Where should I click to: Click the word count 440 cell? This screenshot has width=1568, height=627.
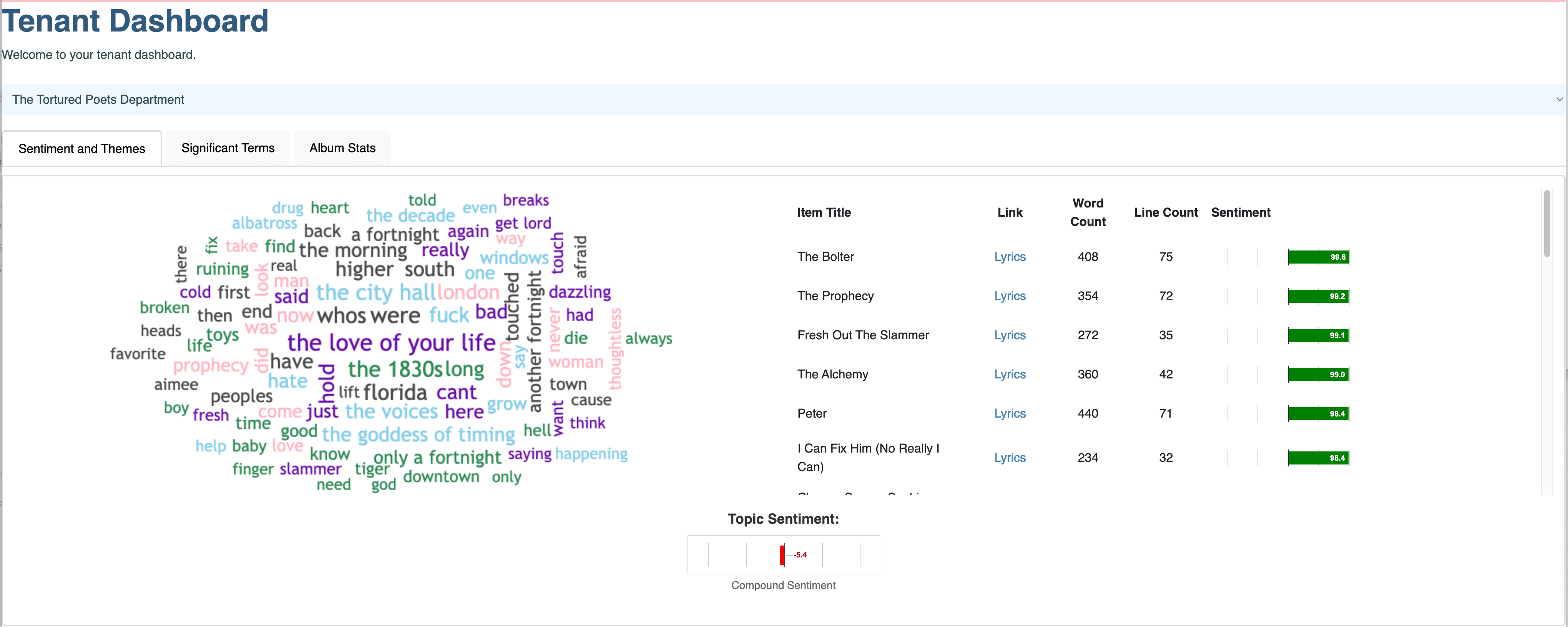point(1088,413)
